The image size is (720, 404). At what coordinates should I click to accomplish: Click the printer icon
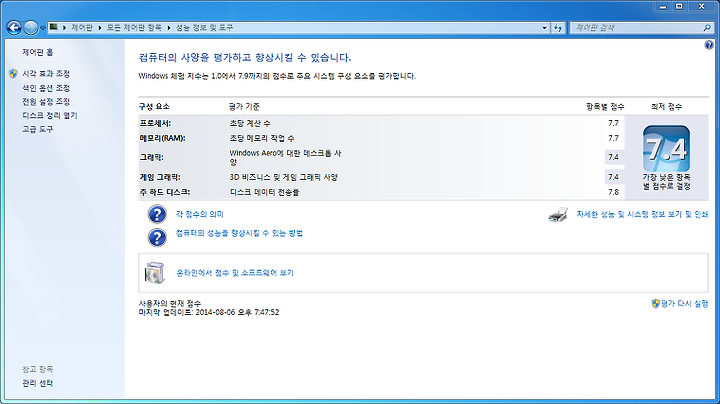[x=558, y=214]
